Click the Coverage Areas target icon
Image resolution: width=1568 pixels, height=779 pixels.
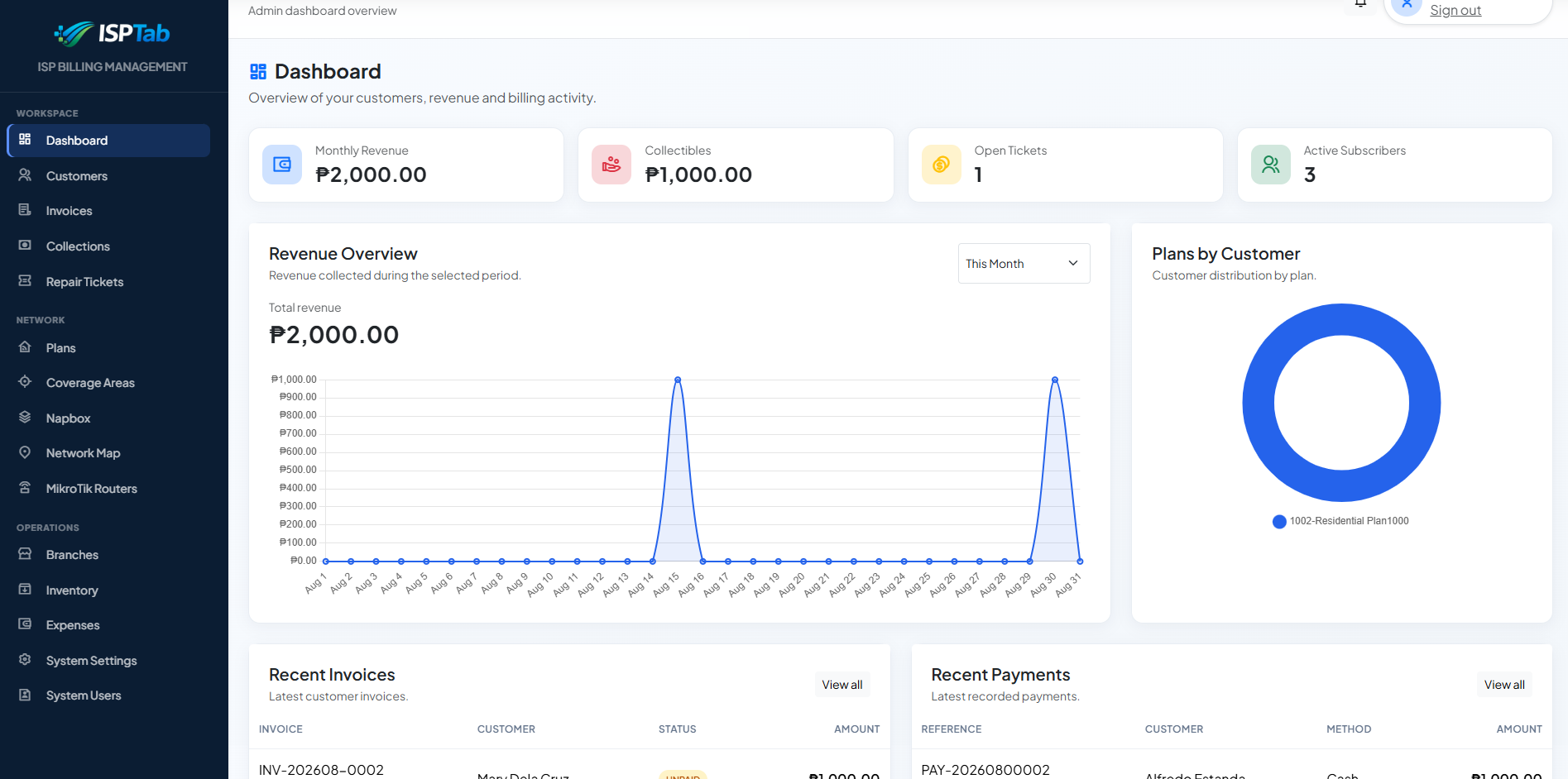pos(25,382)
